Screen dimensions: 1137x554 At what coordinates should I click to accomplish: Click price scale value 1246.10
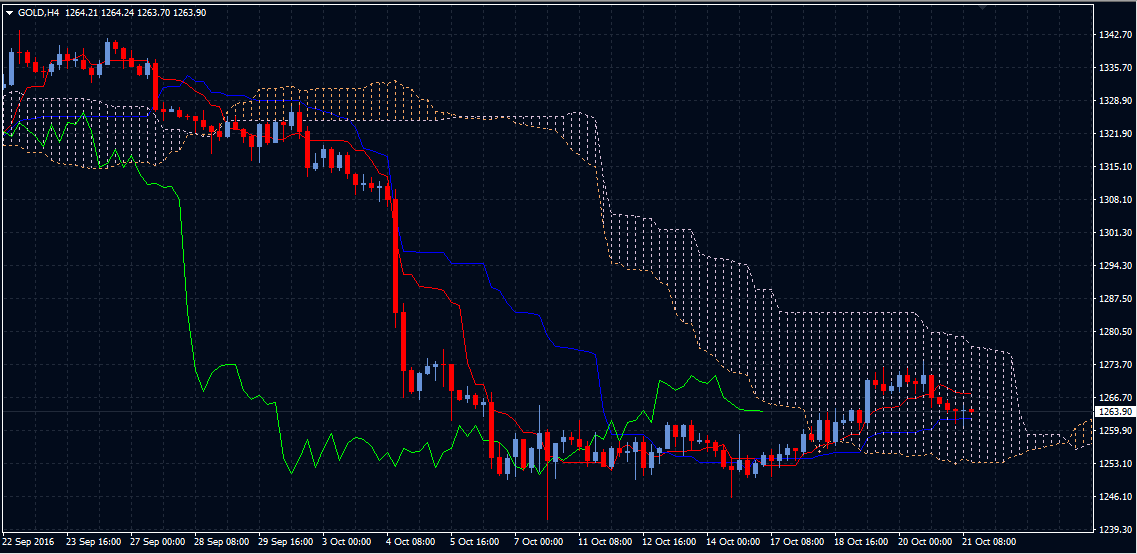1115,497
